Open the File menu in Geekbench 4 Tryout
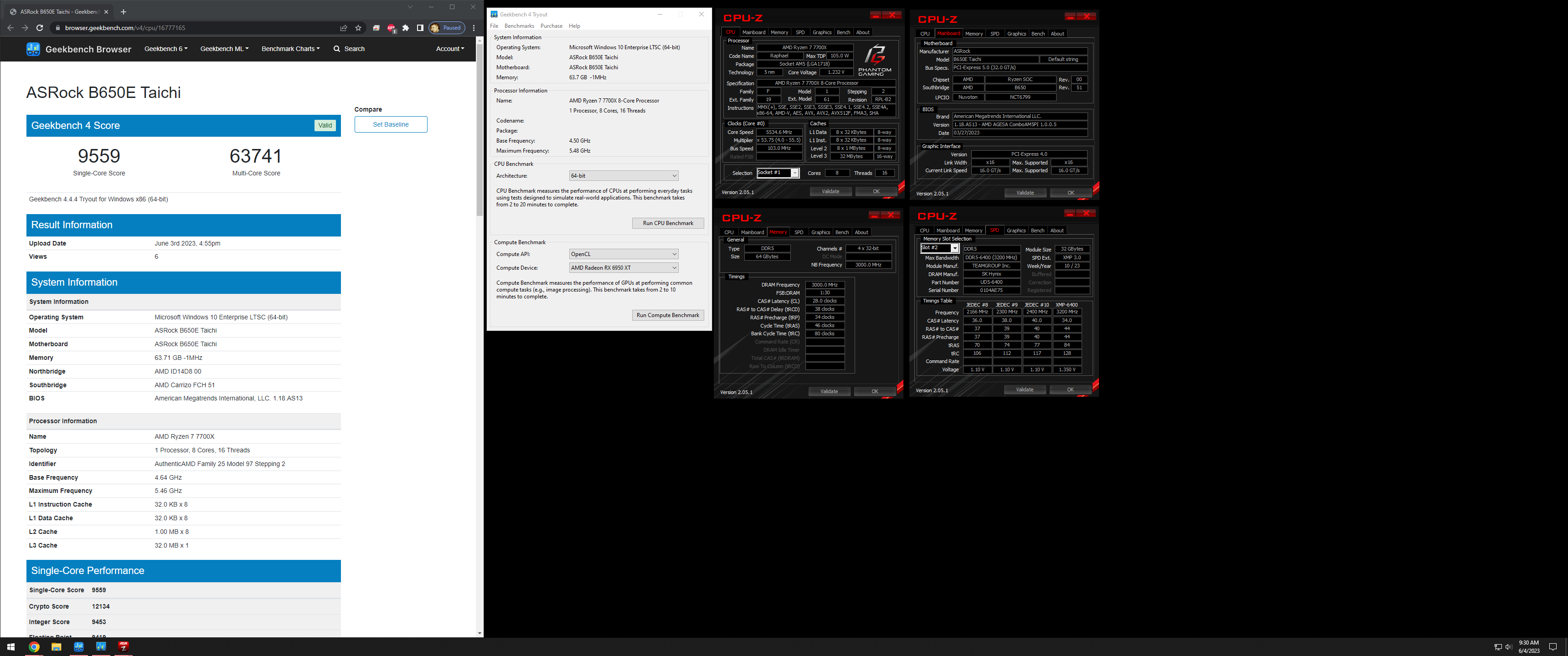Viewport: 1568px width, 656px height. pos(494,26)
